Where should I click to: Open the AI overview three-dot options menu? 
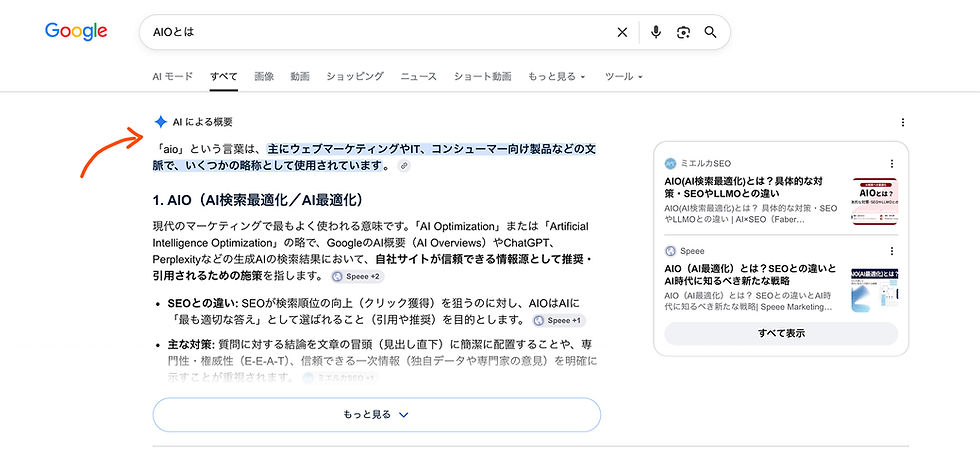coord(902,123)
